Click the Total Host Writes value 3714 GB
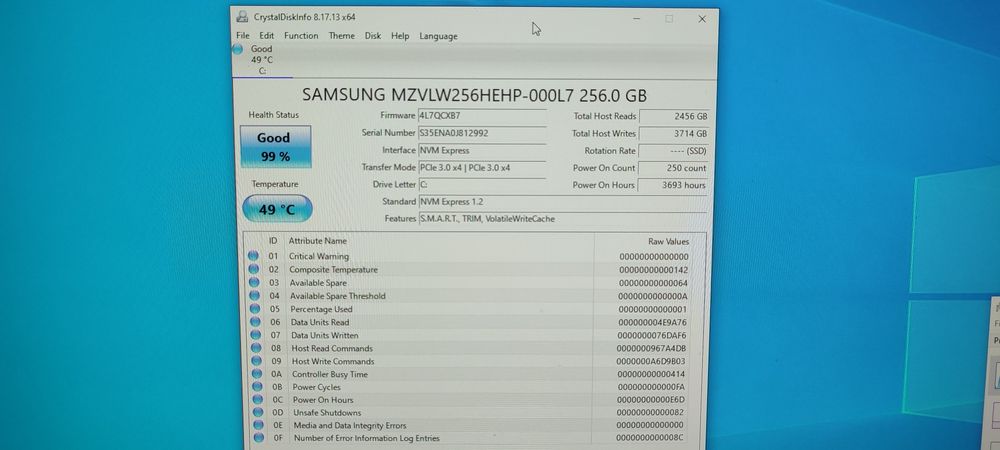1000x450 pixels. point(674,134)
